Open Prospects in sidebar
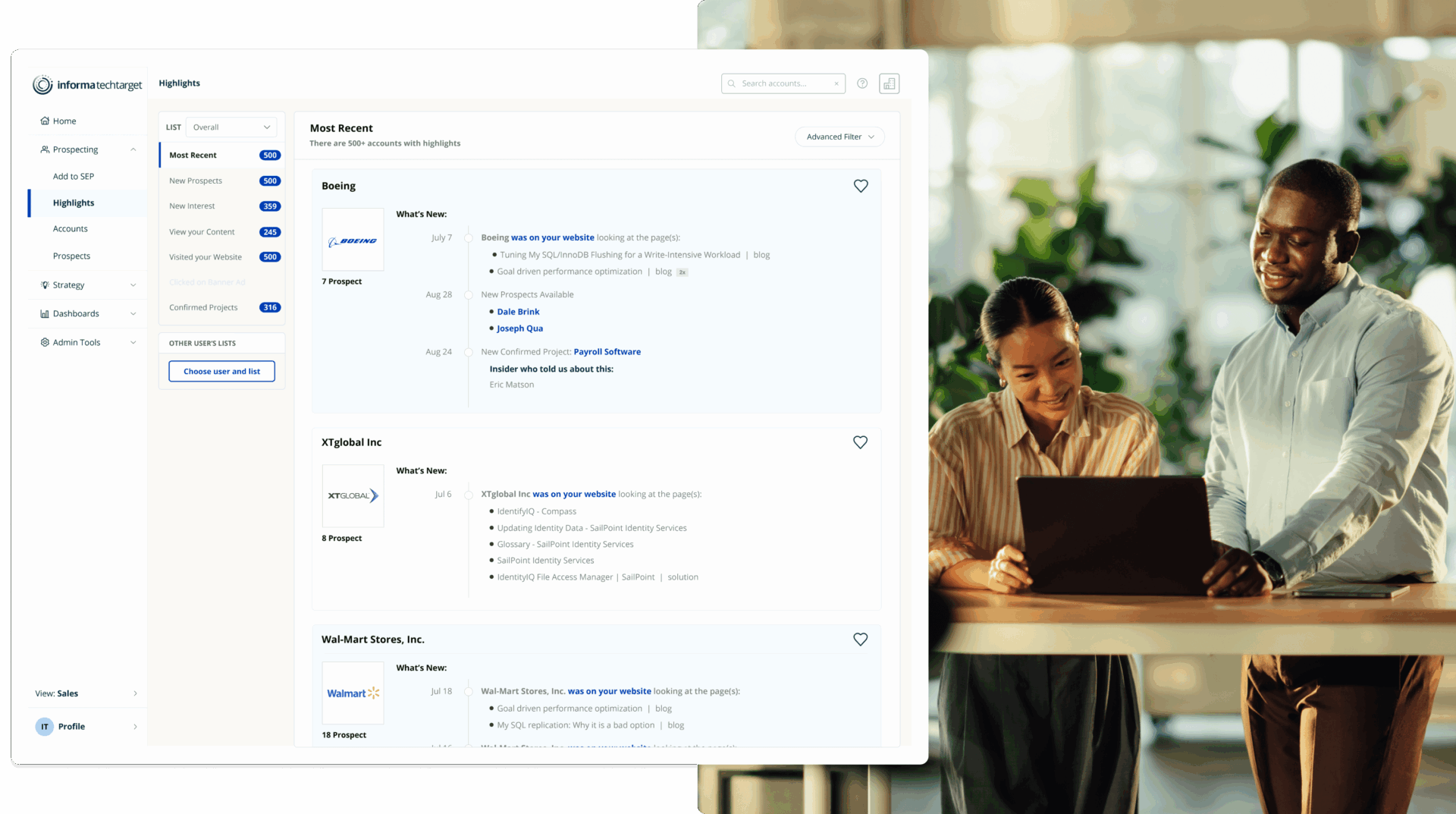The width and height of the screenshot is (1456, 814). click(x=71, y=256)
